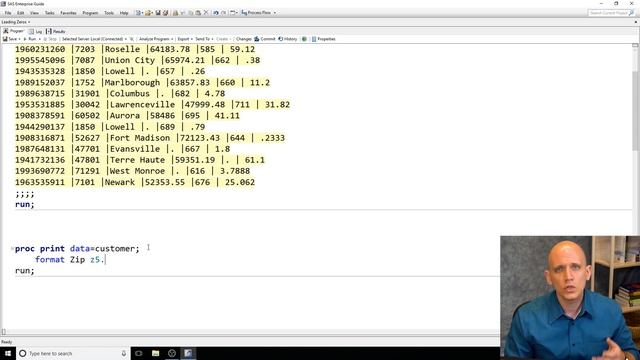Switch to the Log tab
Image resolution: width=640 pixels, height=360 pixels.
pos(36,31)
